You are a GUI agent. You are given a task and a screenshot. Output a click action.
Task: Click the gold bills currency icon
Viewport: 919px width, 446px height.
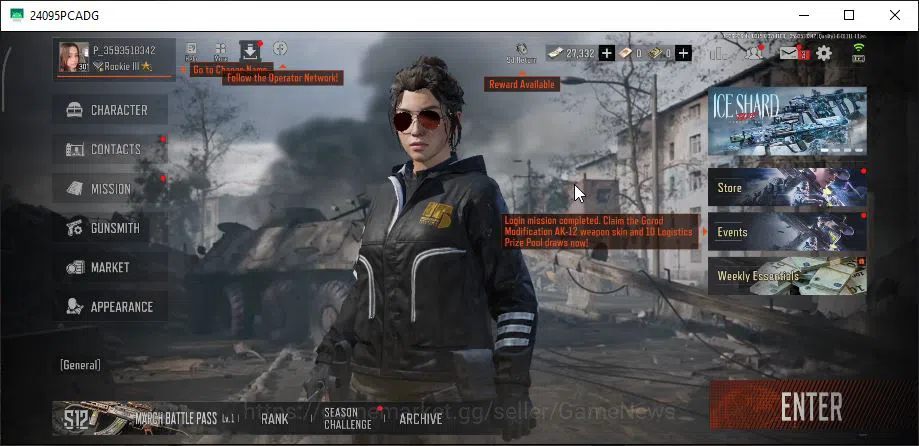tap(655, 53)
